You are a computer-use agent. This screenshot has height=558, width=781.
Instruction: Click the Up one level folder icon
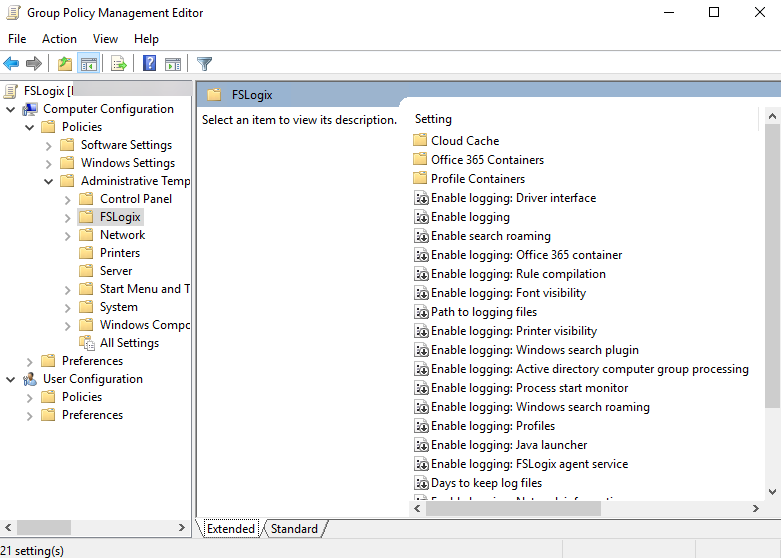tap(65, 64)
